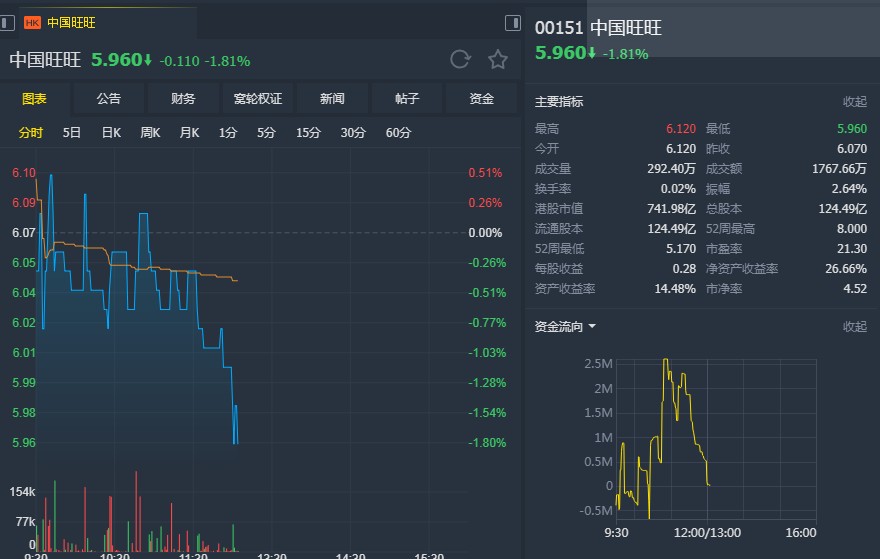Toggle the left sidebar panel icon
The width and height of the screenshot is (880, 559).
tap(7, 23)
